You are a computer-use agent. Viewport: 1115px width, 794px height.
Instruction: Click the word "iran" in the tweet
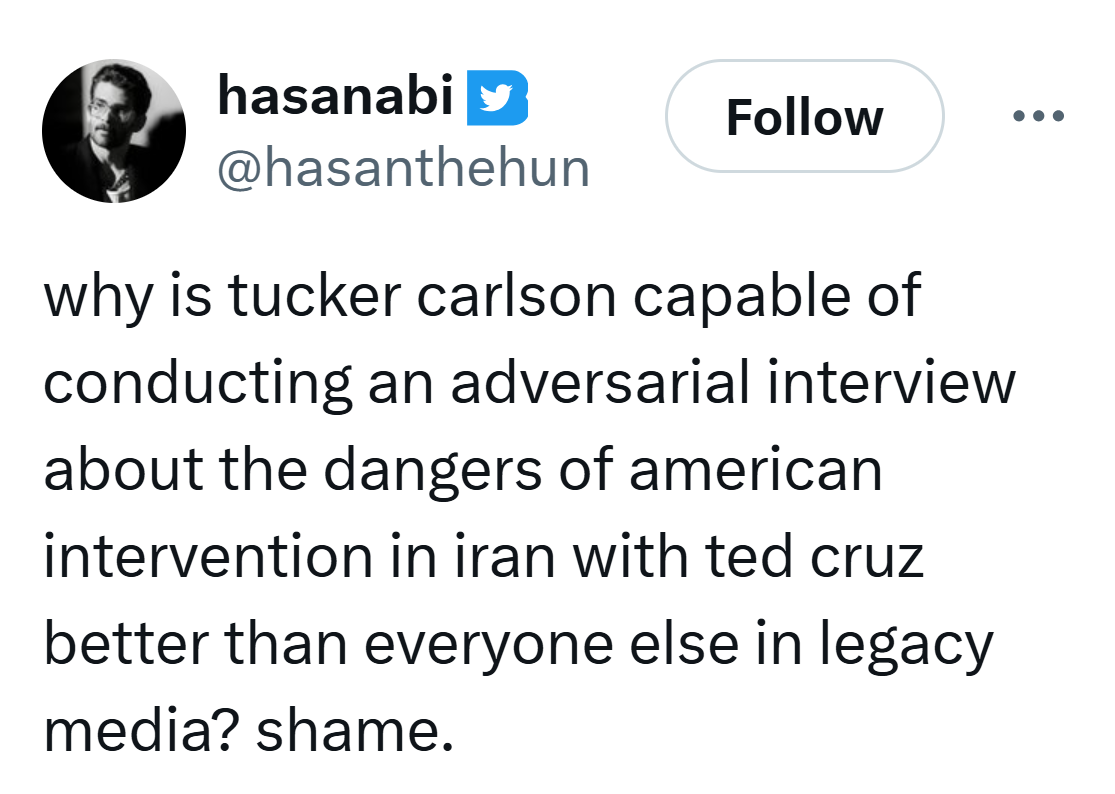pos(504,557)
